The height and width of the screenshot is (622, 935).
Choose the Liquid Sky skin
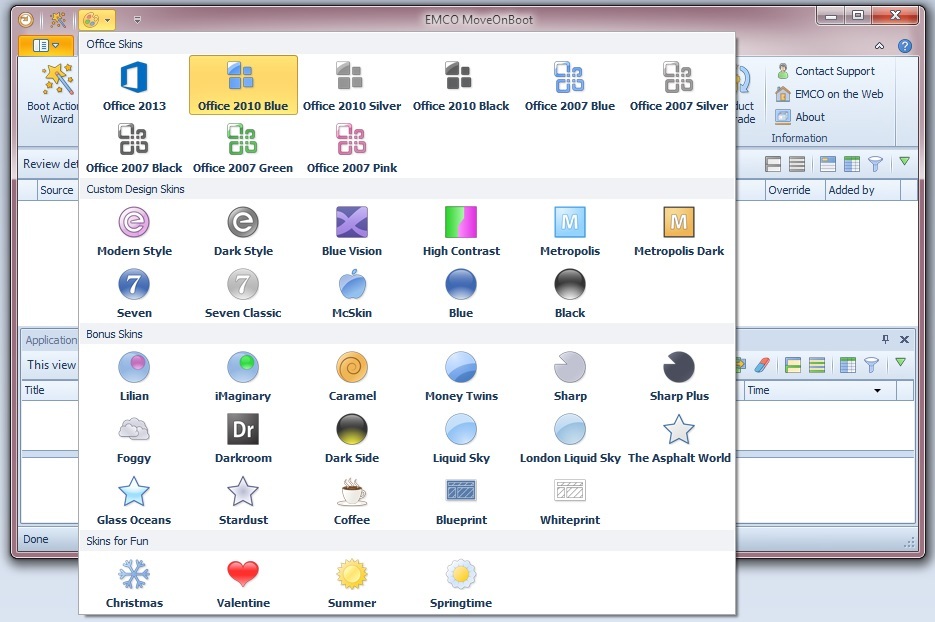[461, 438]
